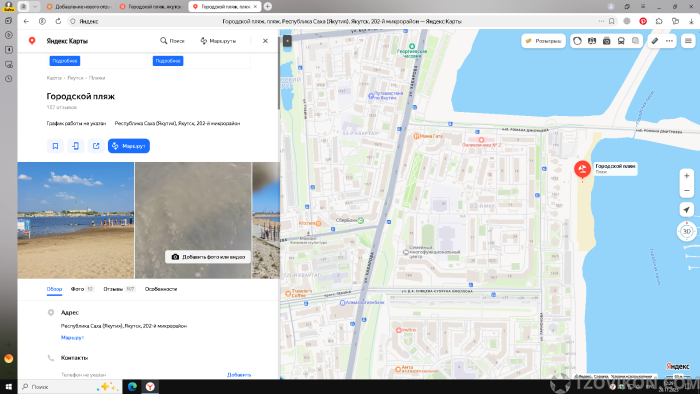Click the share place icon
This screenshot has width=700, height=394.
tap(96, 146)
